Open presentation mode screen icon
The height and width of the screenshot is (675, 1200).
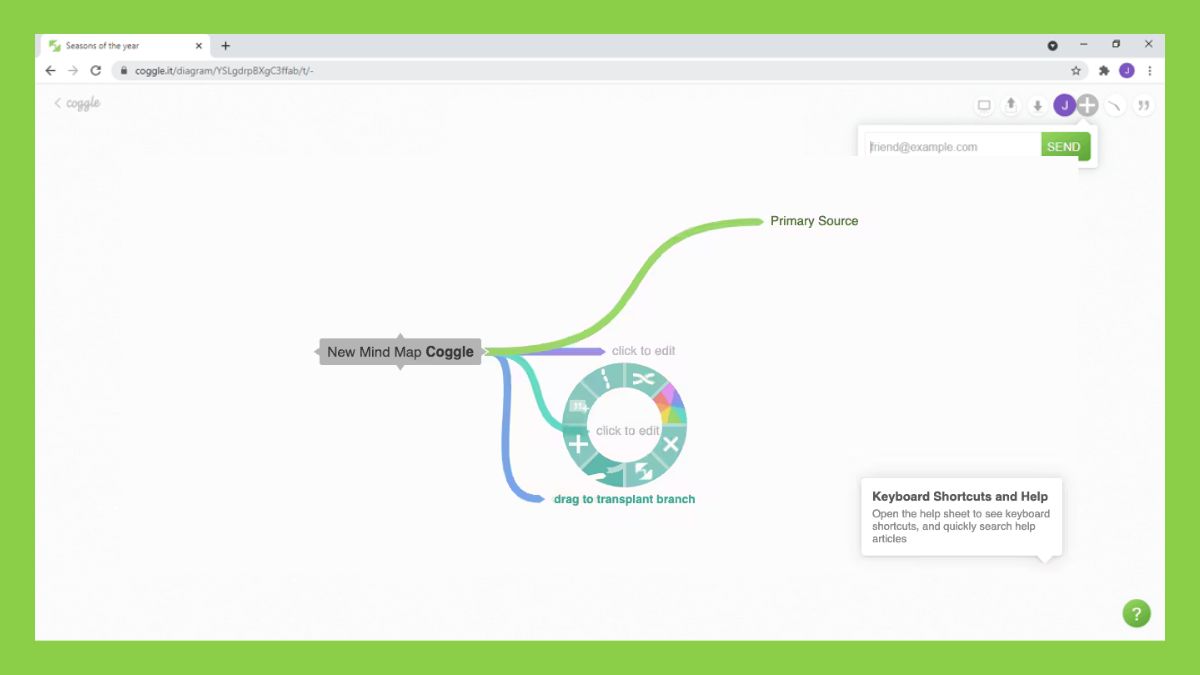tap(984, 105)
